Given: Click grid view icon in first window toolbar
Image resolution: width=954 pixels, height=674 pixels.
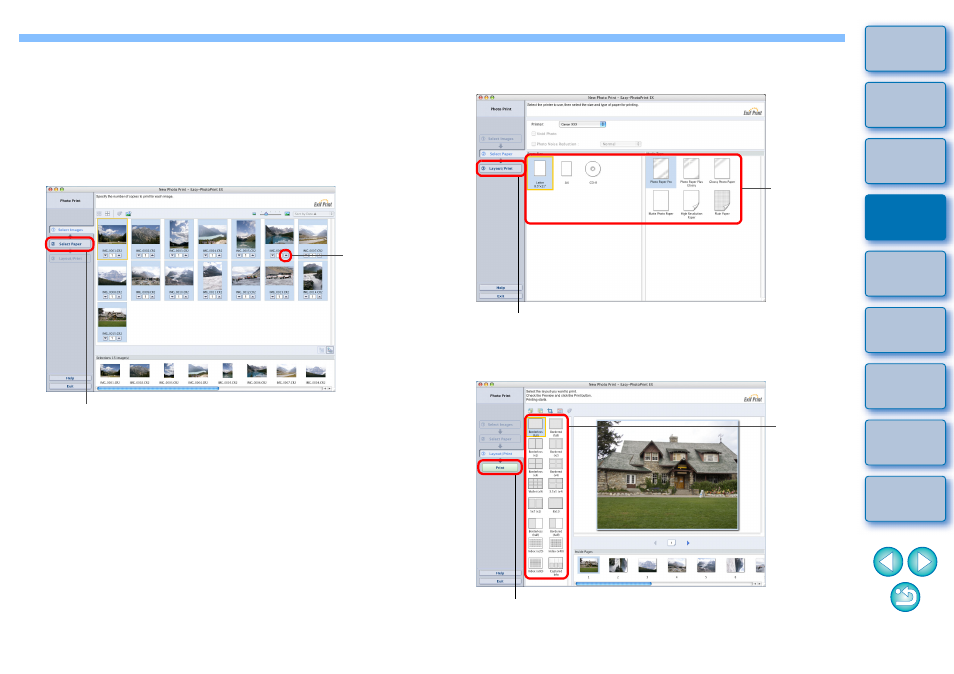Looking at the screenshot, I should click(108, 214).
